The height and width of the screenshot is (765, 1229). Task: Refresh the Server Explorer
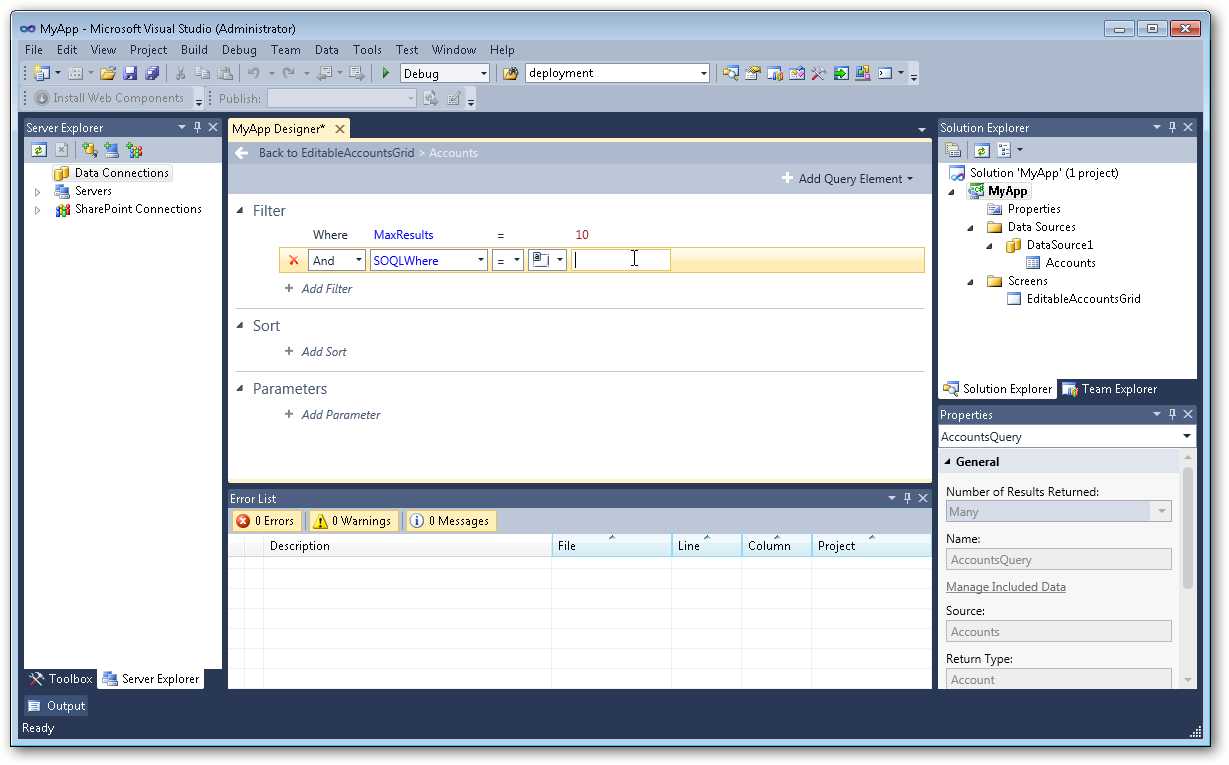point(39,149)
